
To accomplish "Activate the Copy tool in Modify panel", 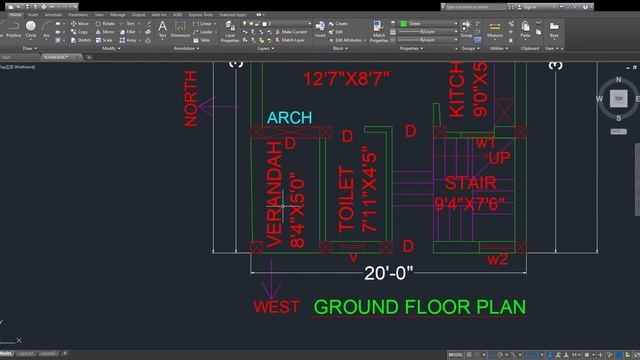I will [x=79, y=32].
